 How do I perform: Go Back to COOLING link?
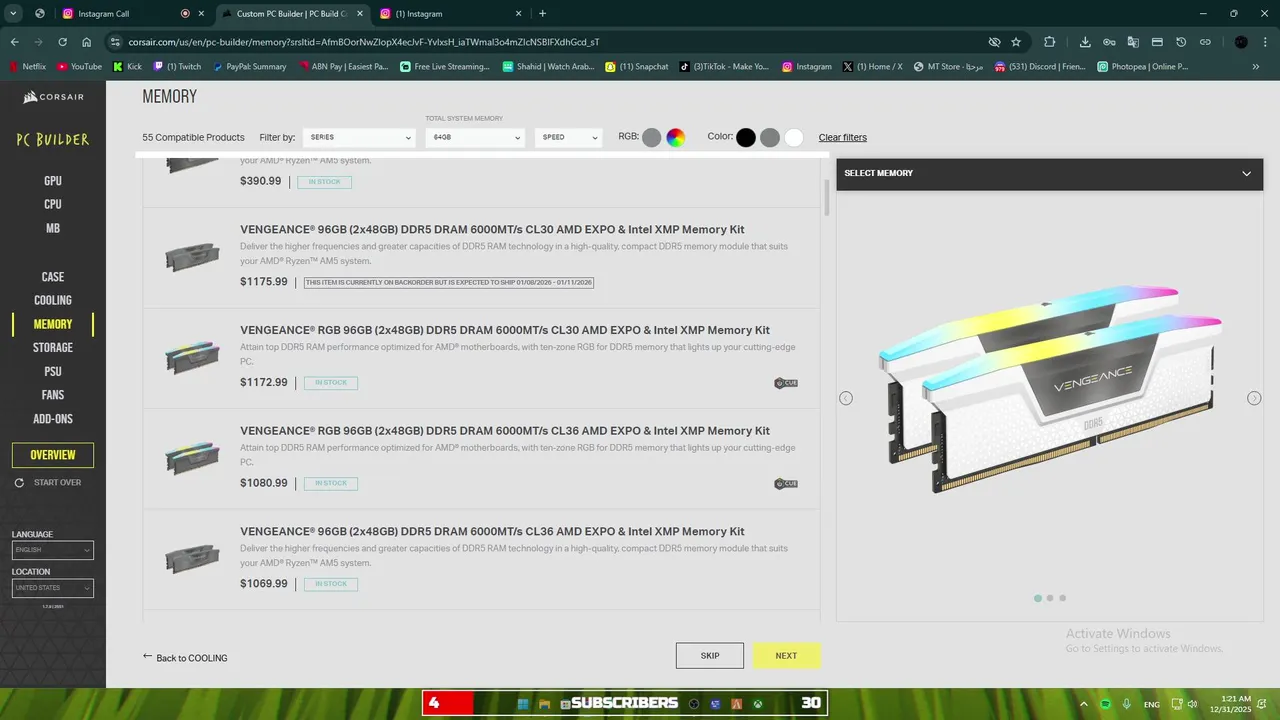pyautogui.click(x=185, y=658)
